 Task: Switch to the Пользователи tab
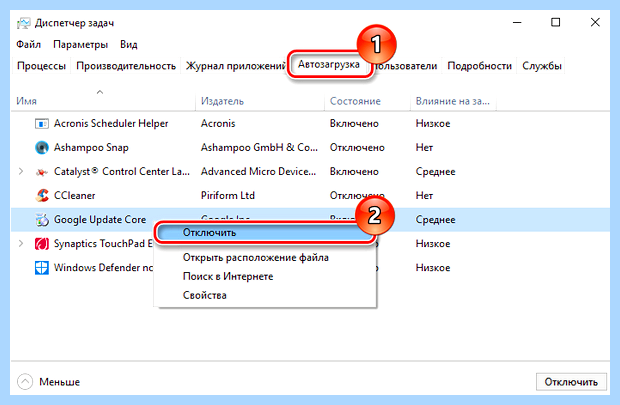click(x=406, y=66)
